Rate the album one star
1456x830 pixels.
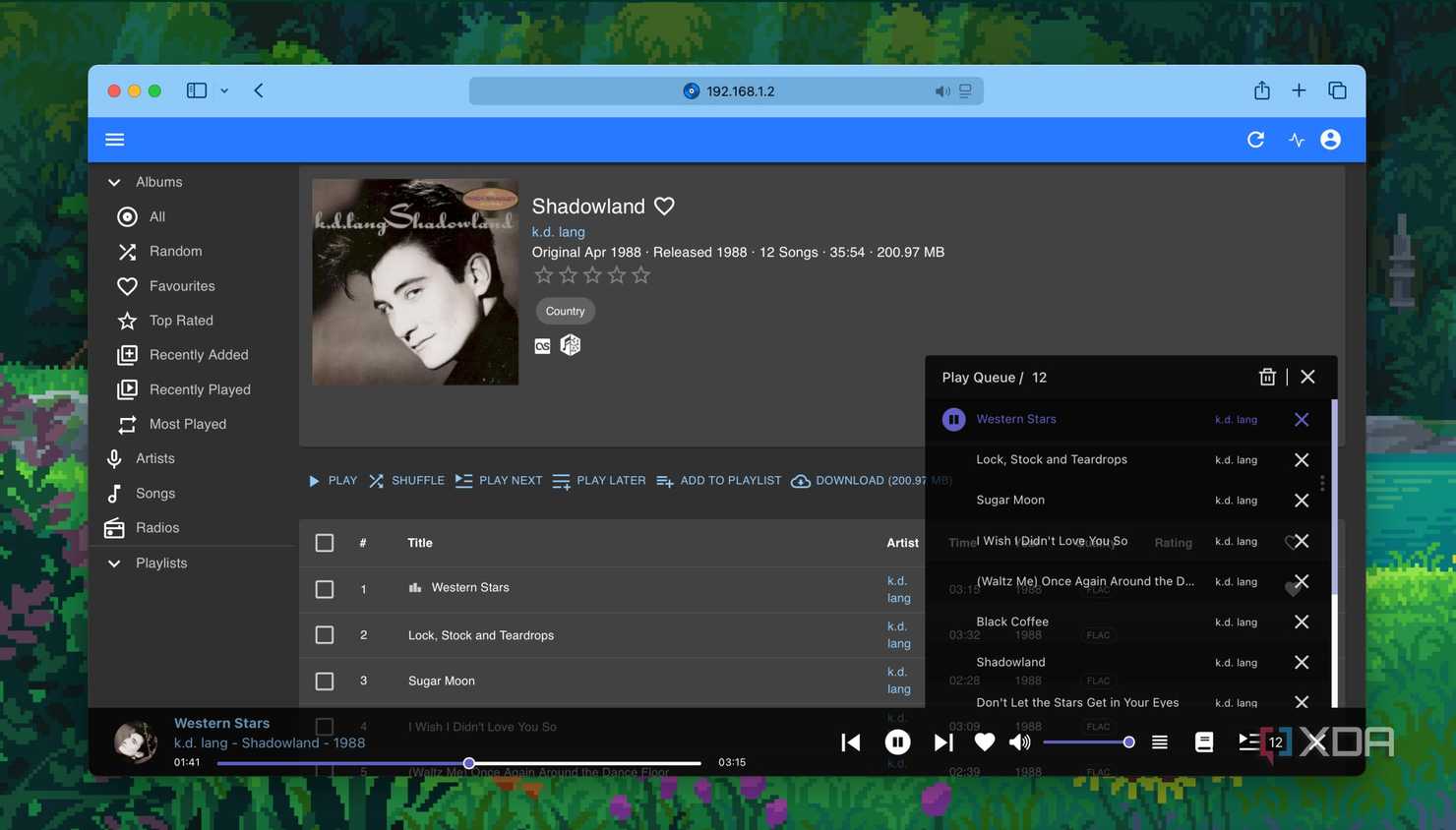[544, 275]
